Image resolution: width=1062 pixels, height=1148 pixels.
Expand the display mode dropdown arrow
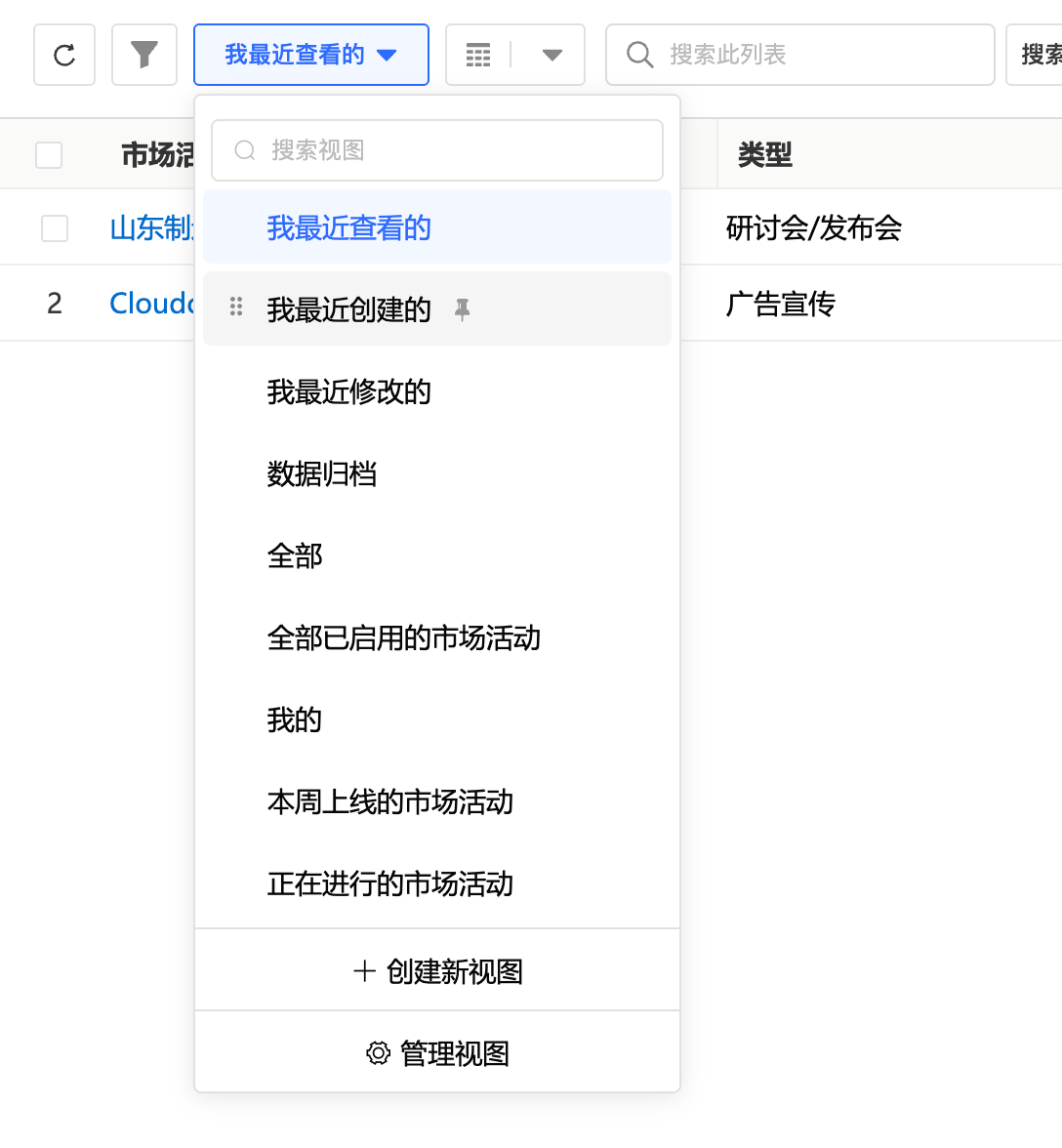[x=551, y=55]
